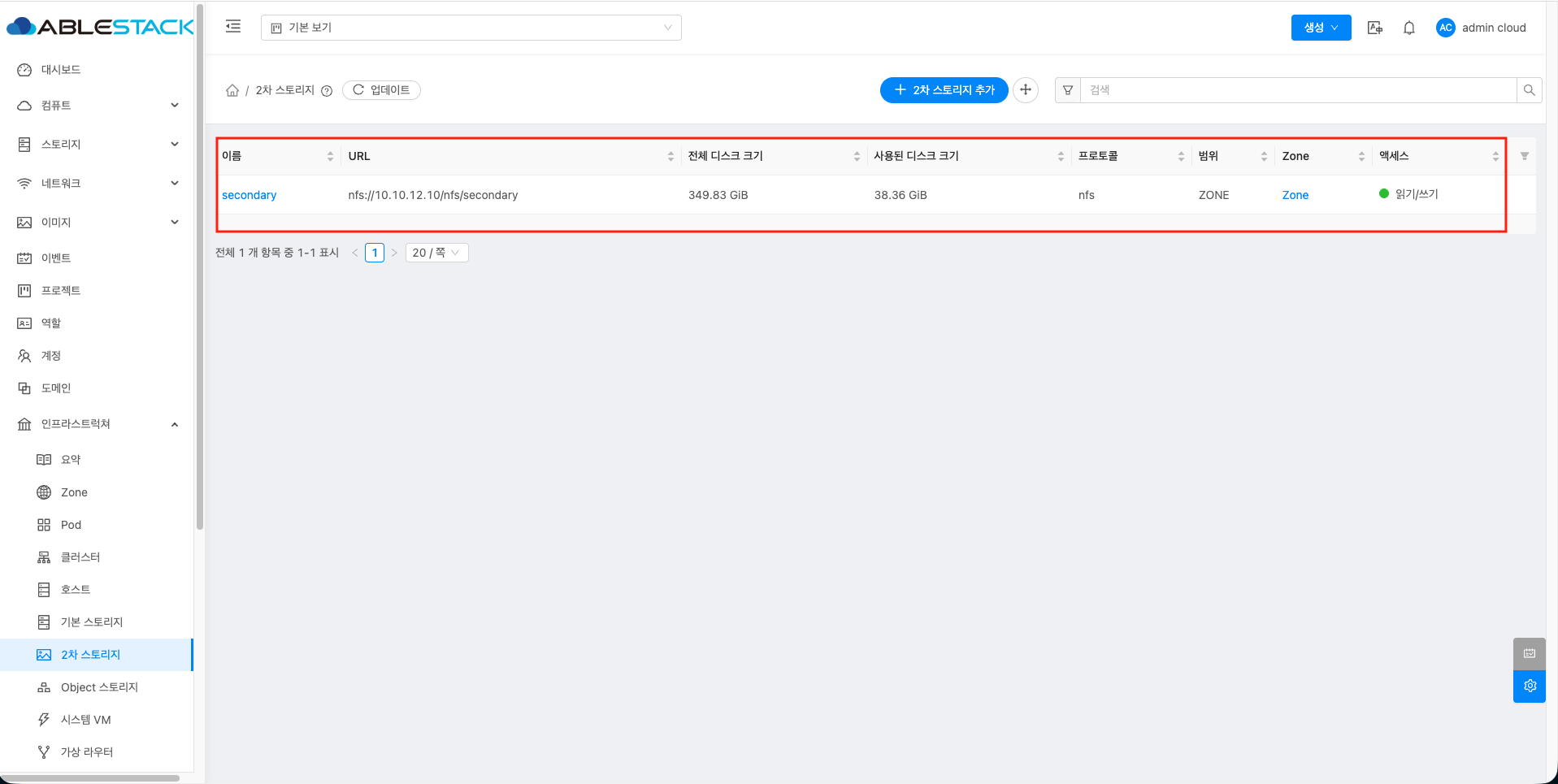Open 가상 라우터 in the sidebar
Viewport: 1558px width, 784px height.
coord(98,752)
